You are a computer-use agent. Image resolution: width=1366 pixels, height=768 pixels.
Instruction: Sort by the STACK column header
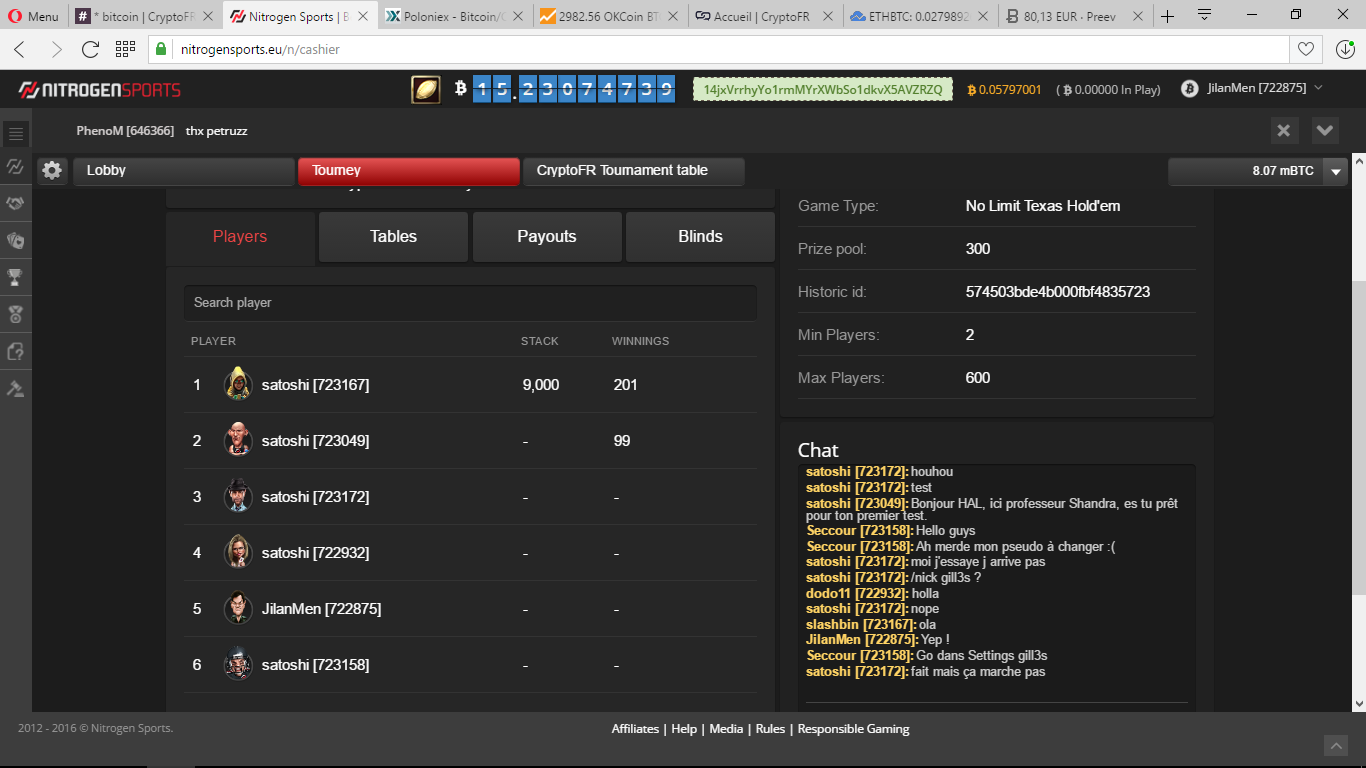[x=540, y=341]
